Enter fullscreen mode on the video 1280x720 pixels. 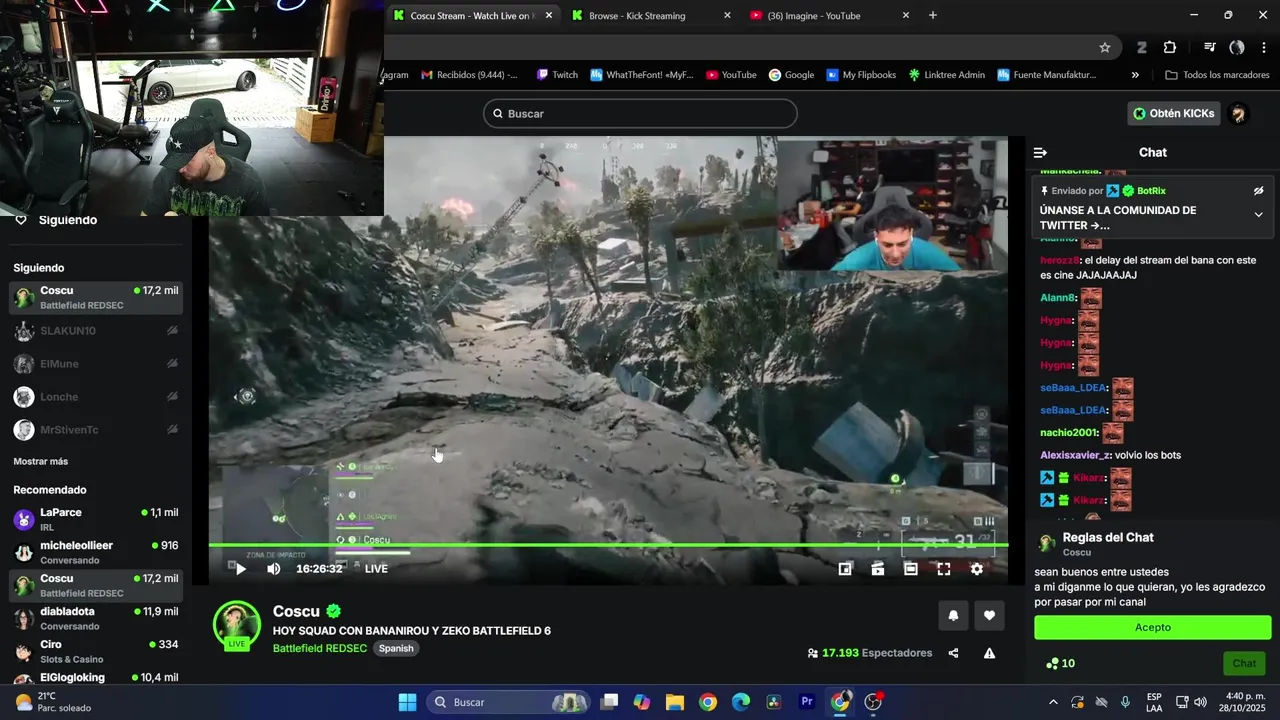[x=944, y=569]
